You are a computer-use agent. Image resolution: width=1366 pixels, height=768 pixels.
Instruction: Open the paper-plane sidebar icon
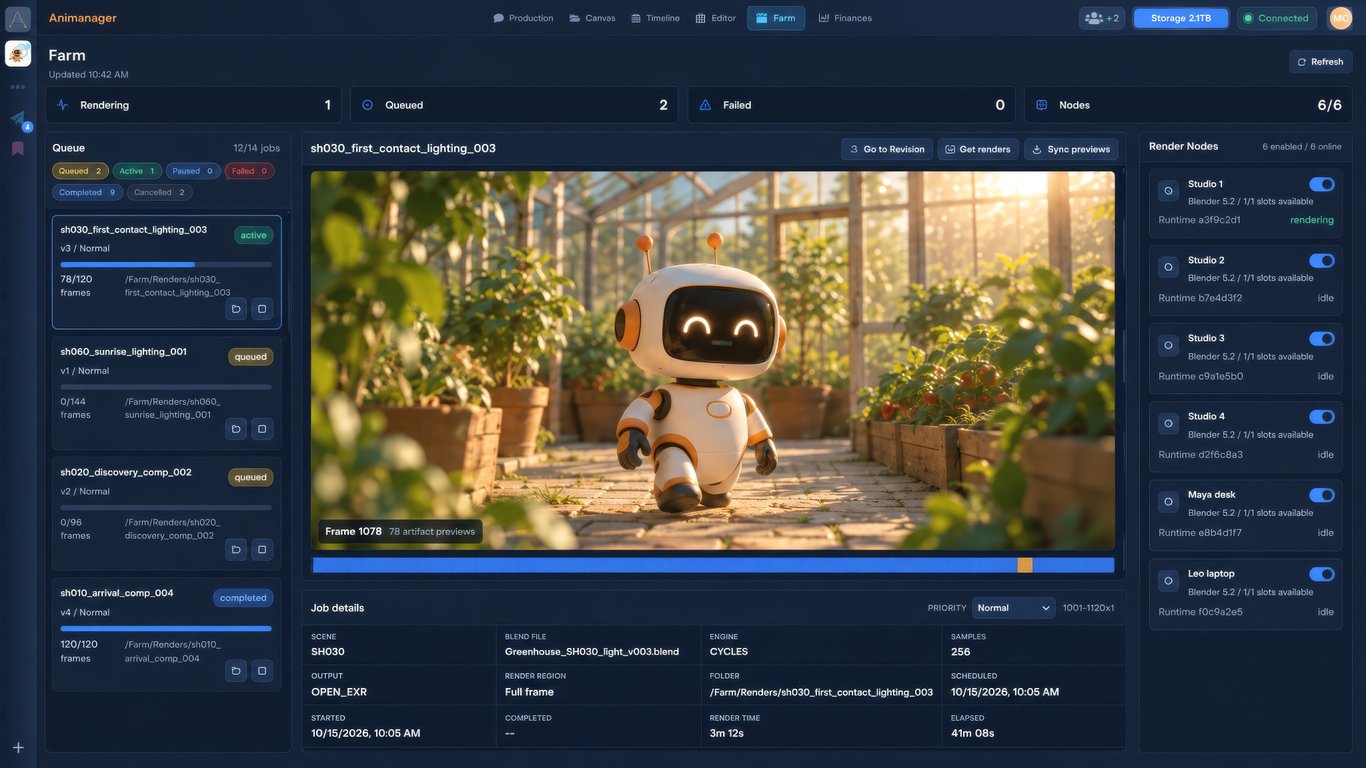18,119
